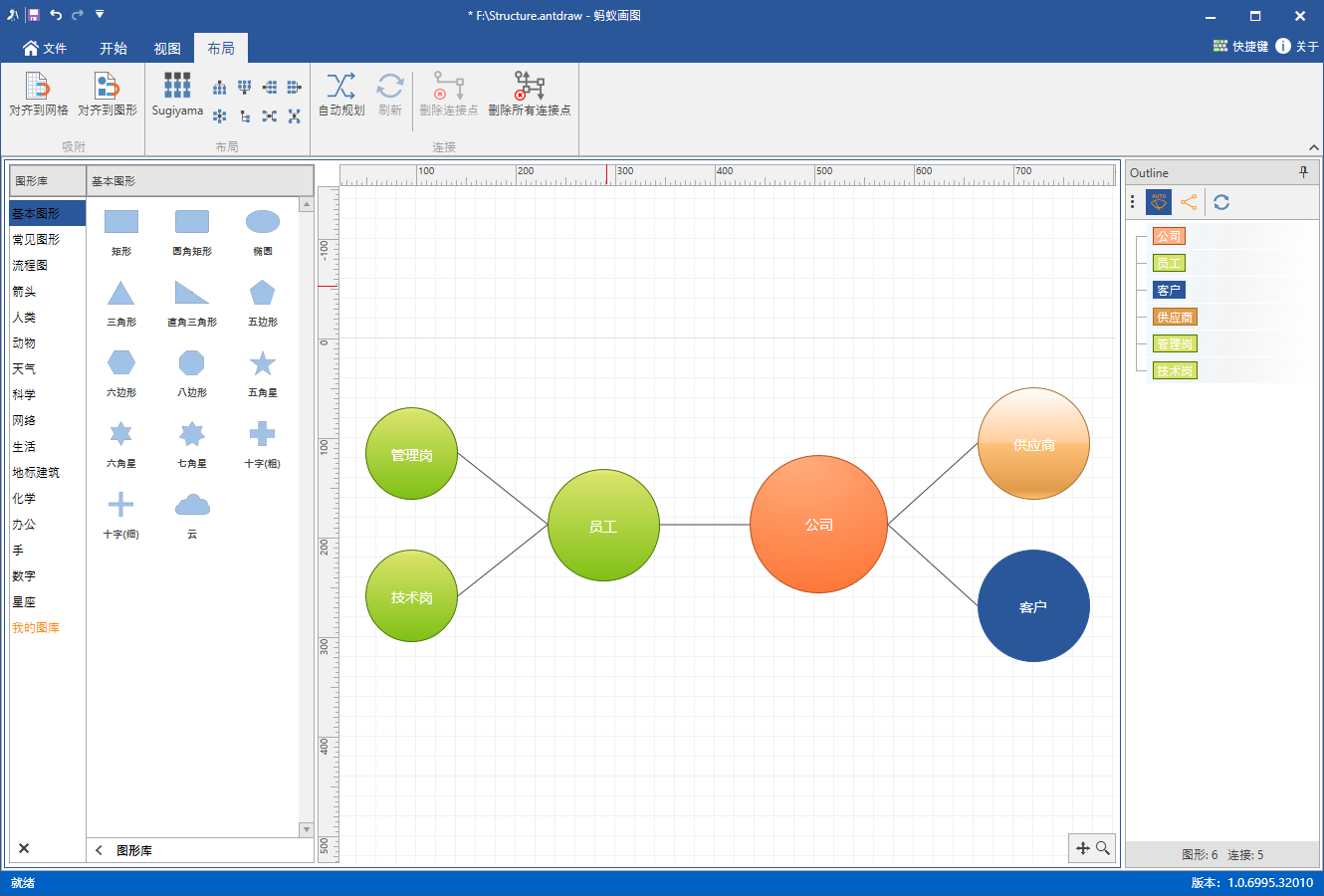Close the shape library with the X
The image size is (1324, 896).
pyautogui.click(x=24, y=848)
